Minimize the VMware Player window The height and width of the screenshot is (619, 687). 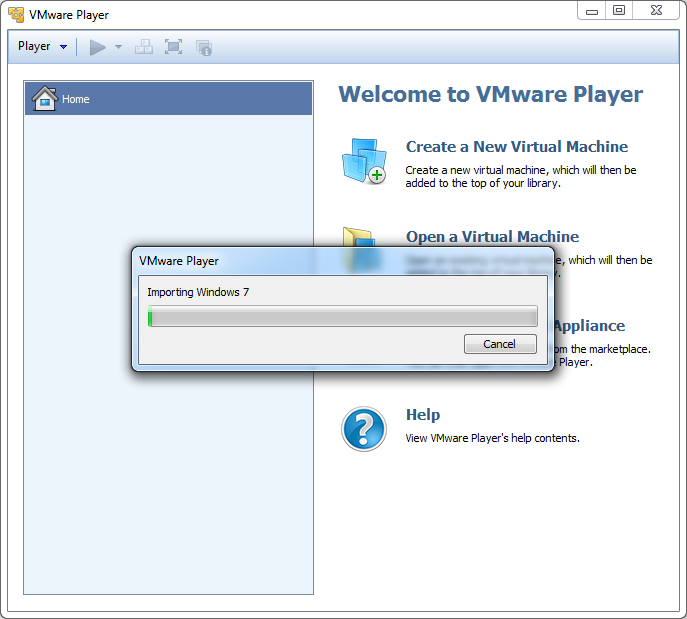(592, 10)
